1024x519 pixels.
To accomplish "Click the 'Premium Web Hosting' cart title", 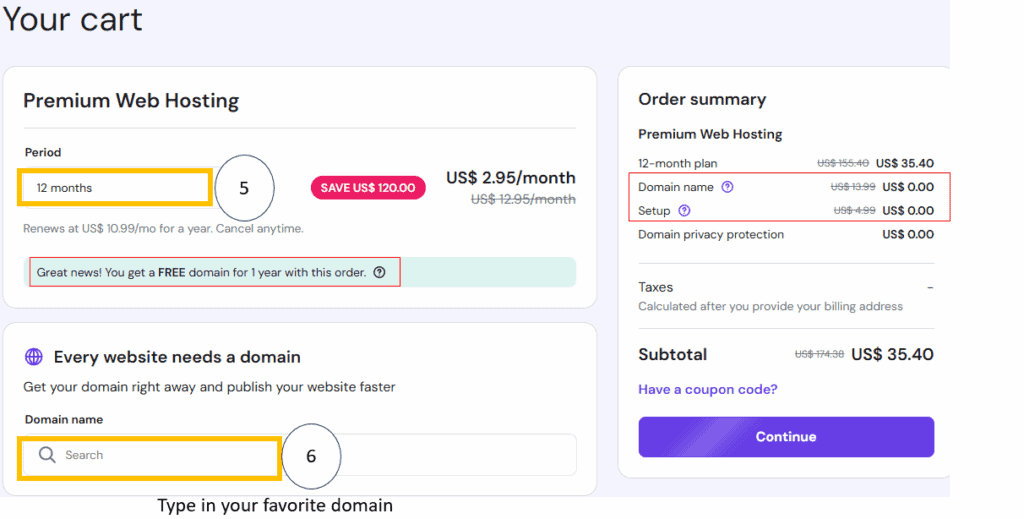I will tap(131, 101).
